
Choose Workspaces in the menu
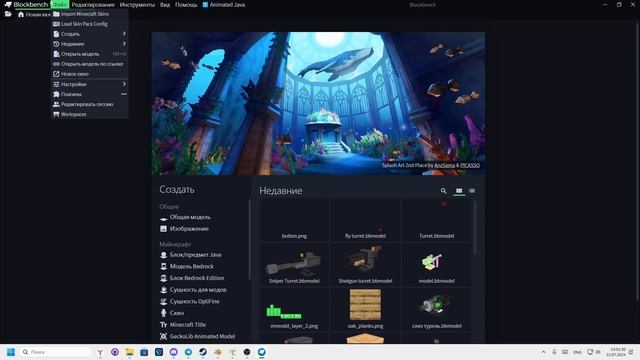[x=90, y=114]
